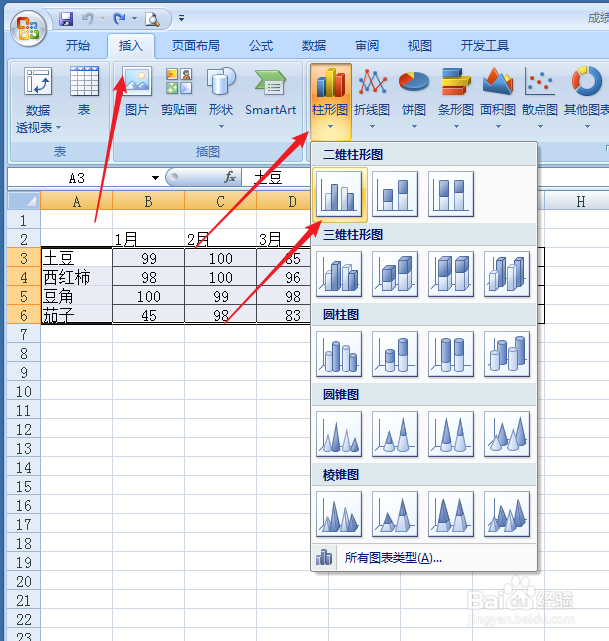Expand the 折线图 dropdown arrow
609x641 pixels.
(372, 127)
